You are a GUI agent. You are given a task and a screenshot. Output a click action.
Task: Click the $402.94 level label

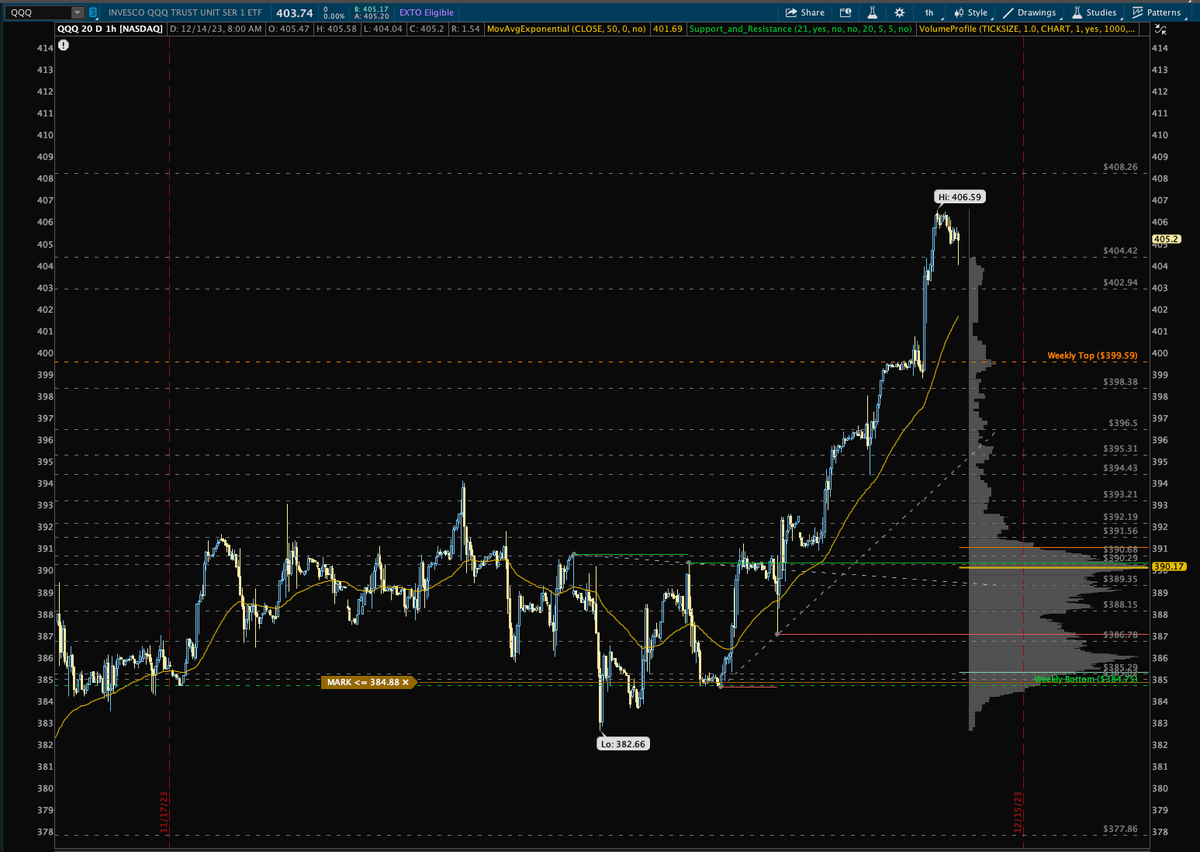pos(1120,282)
